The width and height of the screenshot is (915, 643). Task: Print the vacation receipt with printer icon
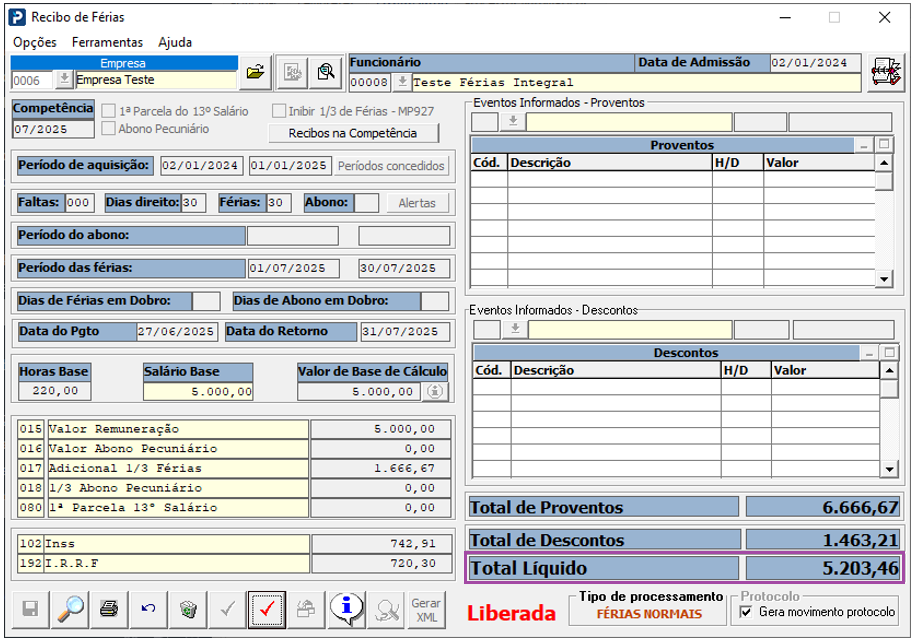(108, 609)
